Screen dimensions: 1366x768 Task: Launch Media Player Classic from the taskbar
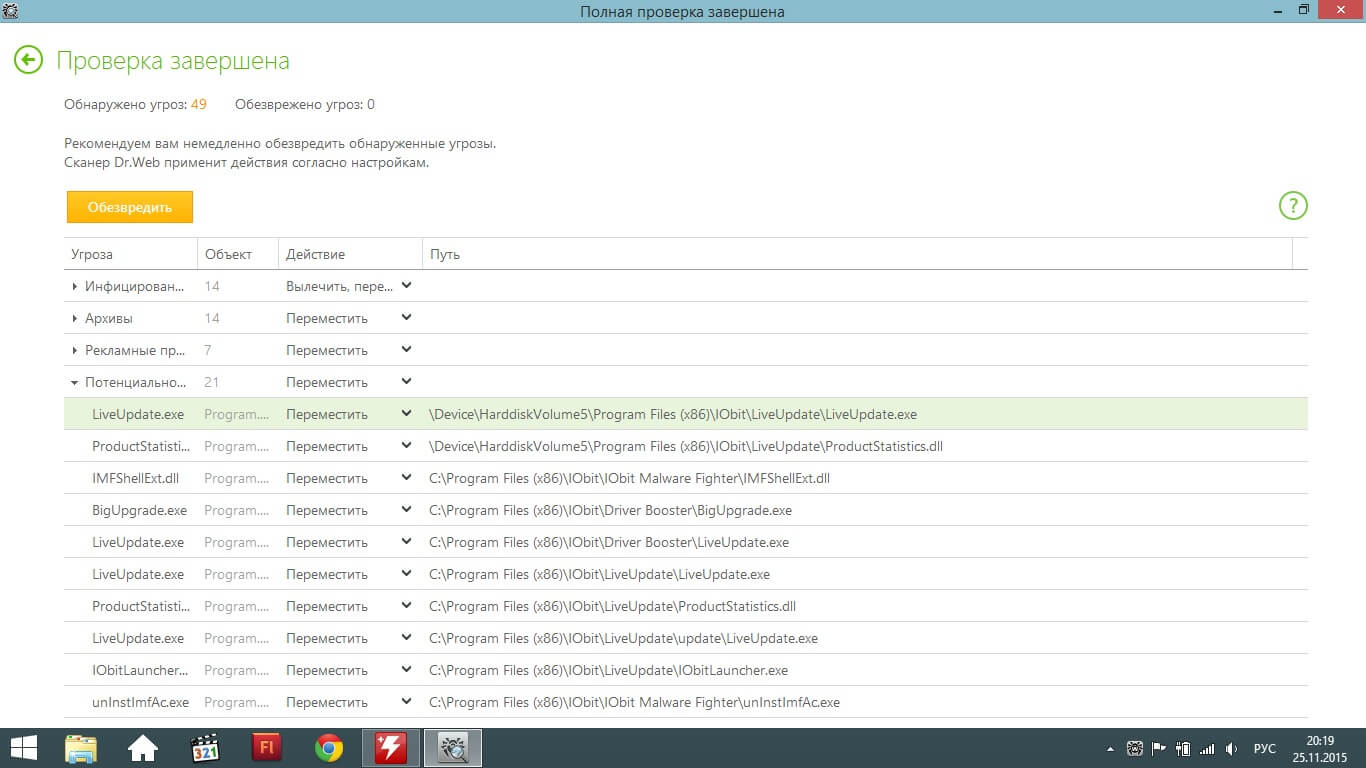[x=204, y=748]
